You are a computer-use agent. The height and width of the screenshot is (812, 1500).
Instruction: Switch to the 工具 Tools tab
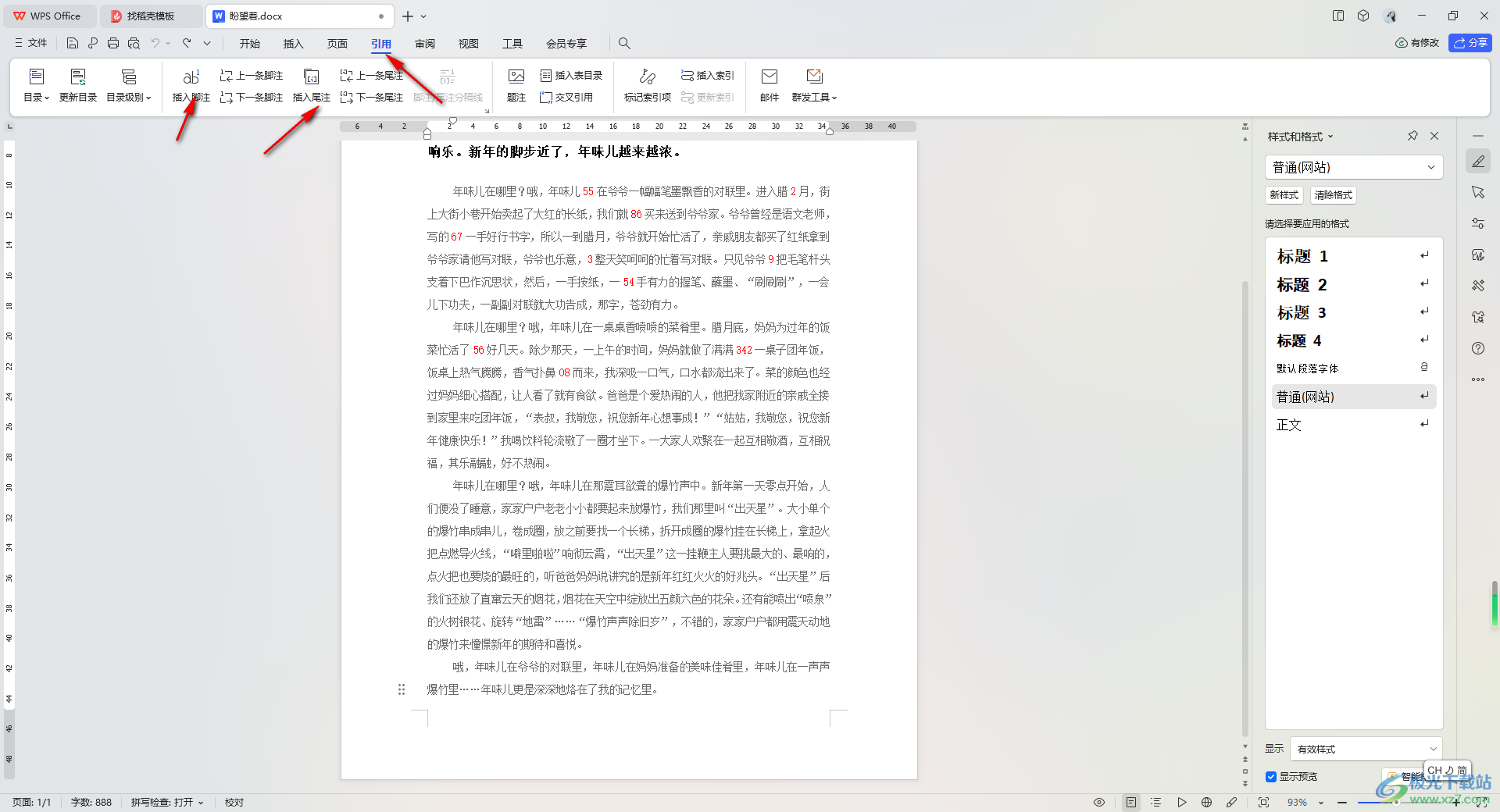[x=512, y=44]
